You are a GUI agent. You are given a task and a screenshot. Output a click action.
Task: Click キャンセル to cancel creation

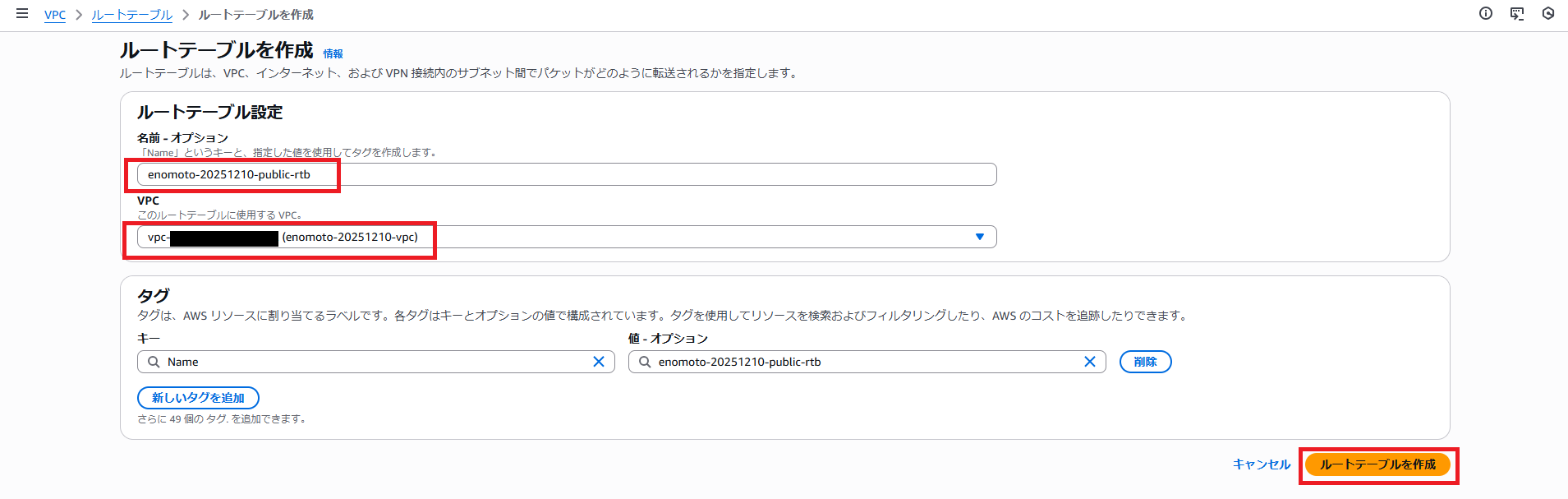1261,464
